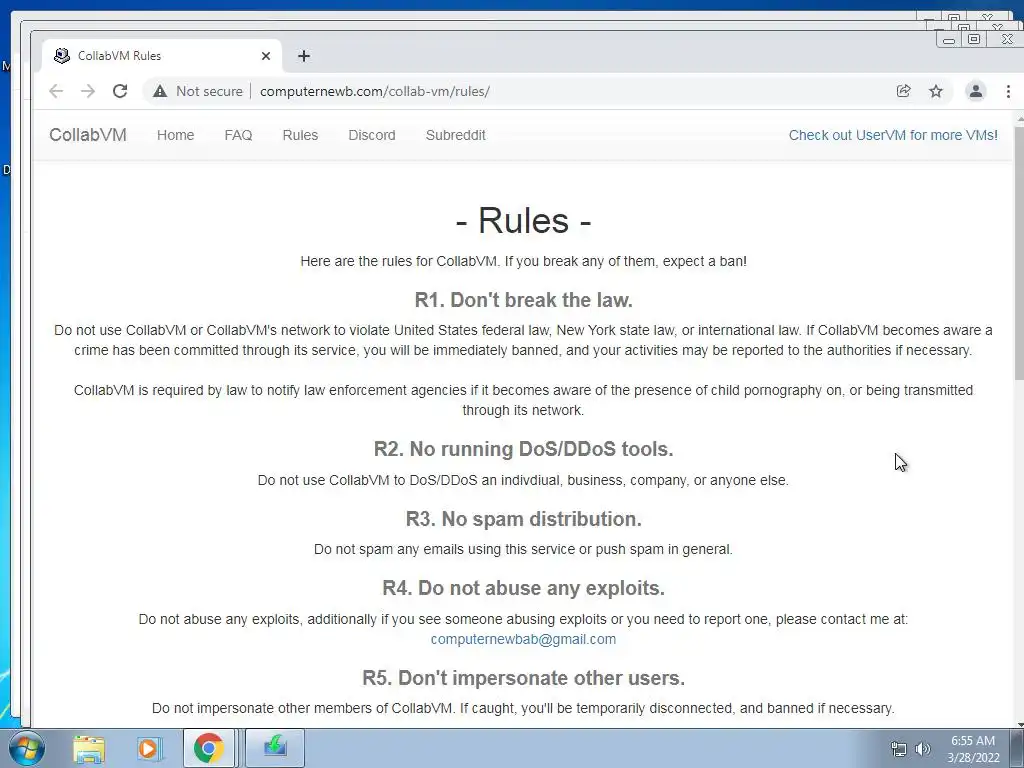The image size is (1024, 768).
Task: Click the Not secure warning icon
Action: tap(160, 91)
